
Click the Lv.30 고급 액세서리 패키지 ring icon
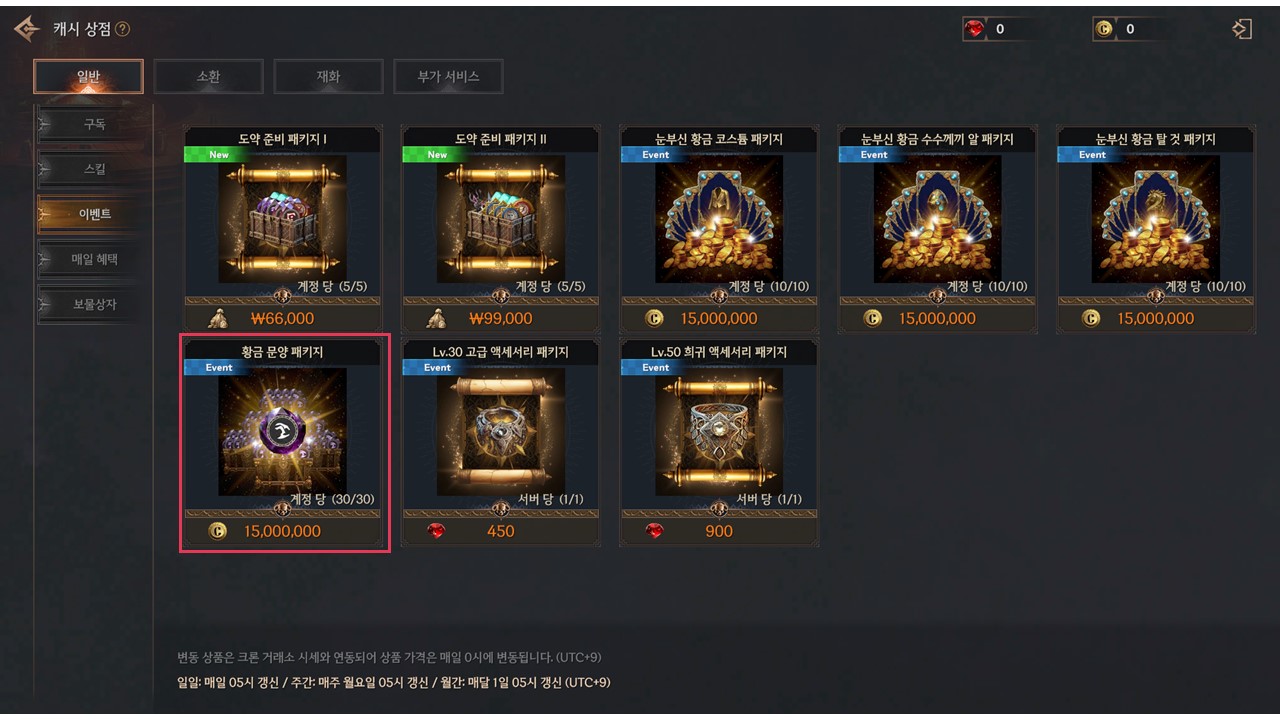click(500, 431)
